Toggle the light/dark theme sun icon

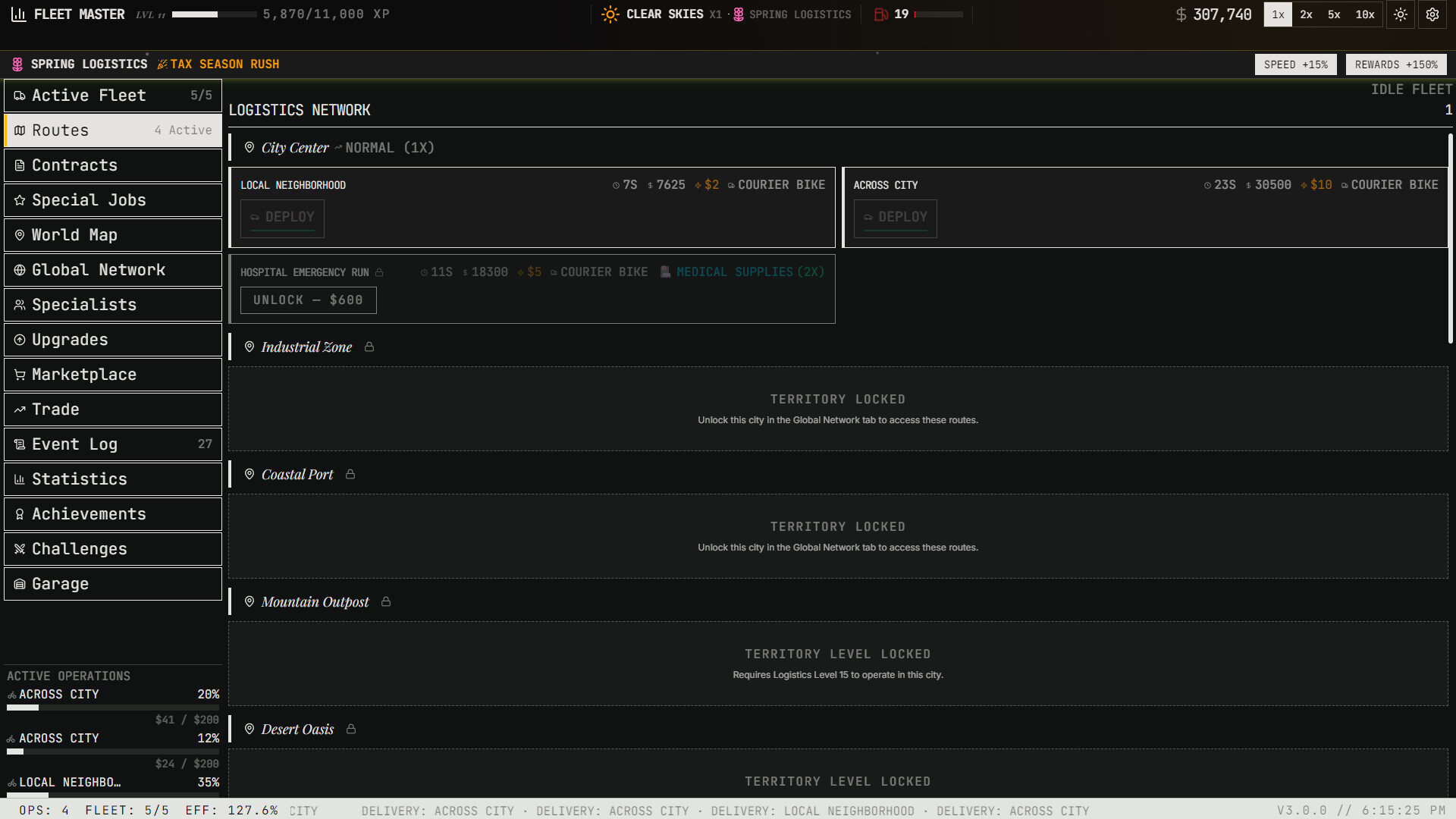(1400, 14)
